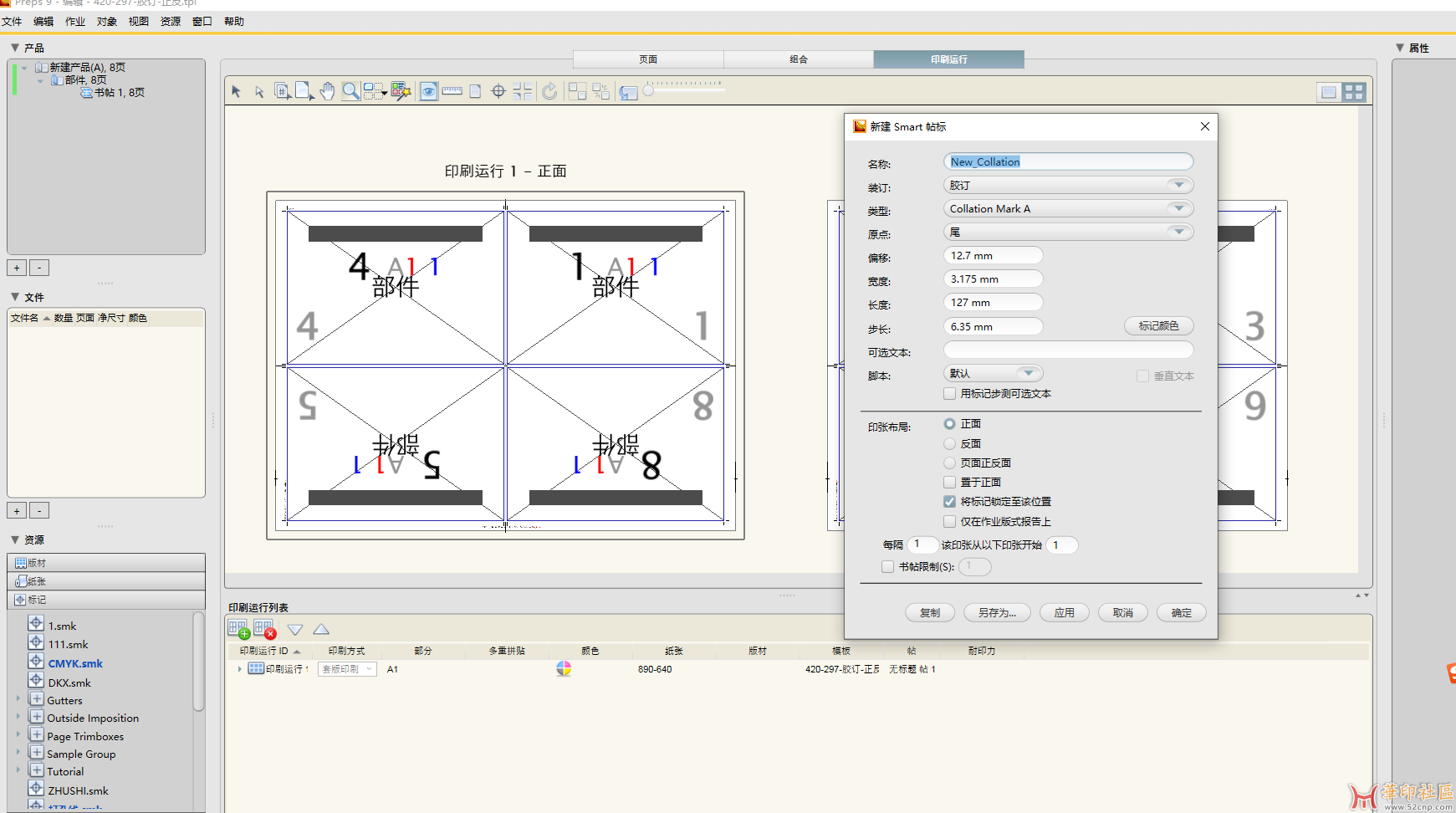
Task: Switch to single press-run view icon
Action: [x=1328, y=92]
